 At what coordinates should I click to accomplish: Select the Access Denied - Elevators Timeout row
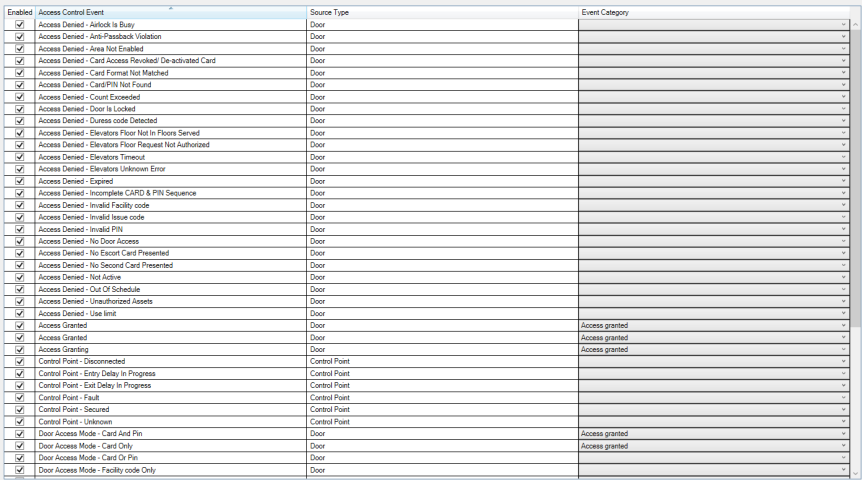pos(170,157)
